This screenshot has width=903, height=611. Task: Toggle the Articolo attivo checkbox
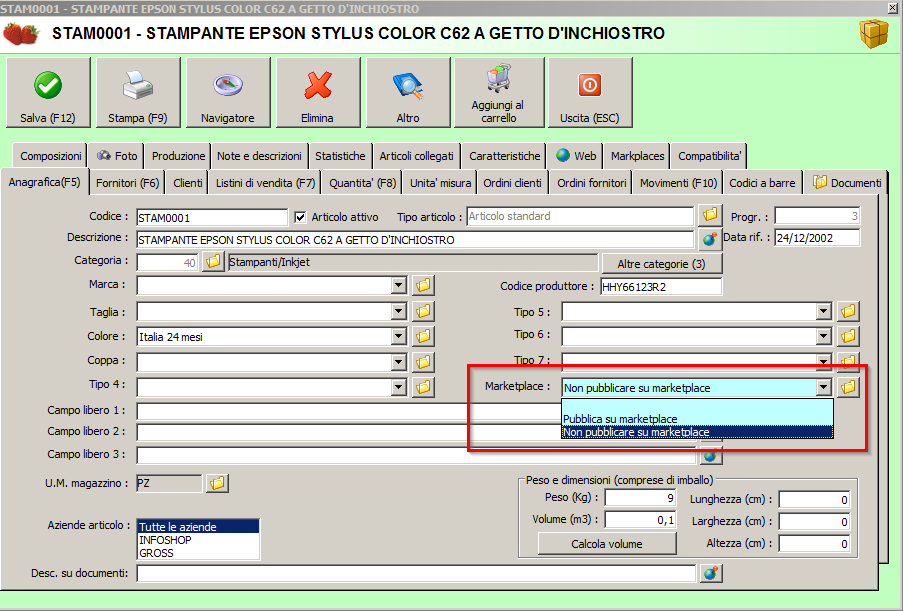(x=300, y=217)
